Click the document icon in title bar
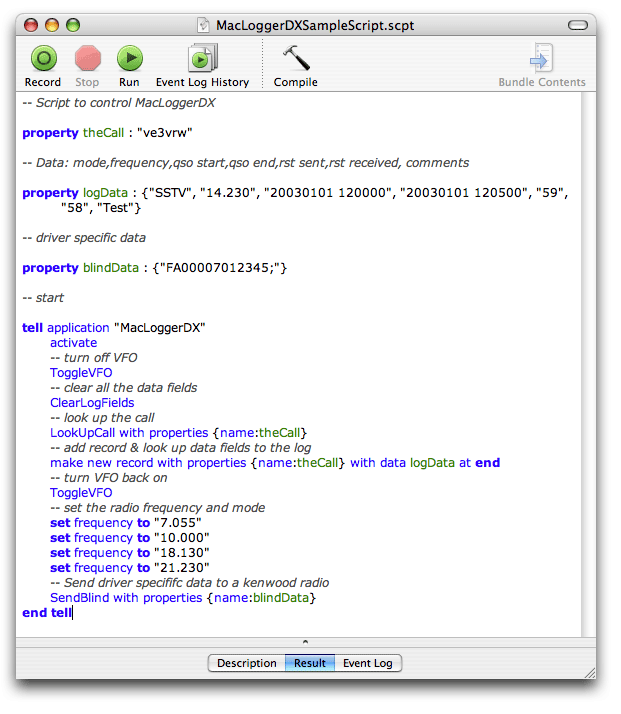Viewport: 621px width, 714px height. [205, 24]
